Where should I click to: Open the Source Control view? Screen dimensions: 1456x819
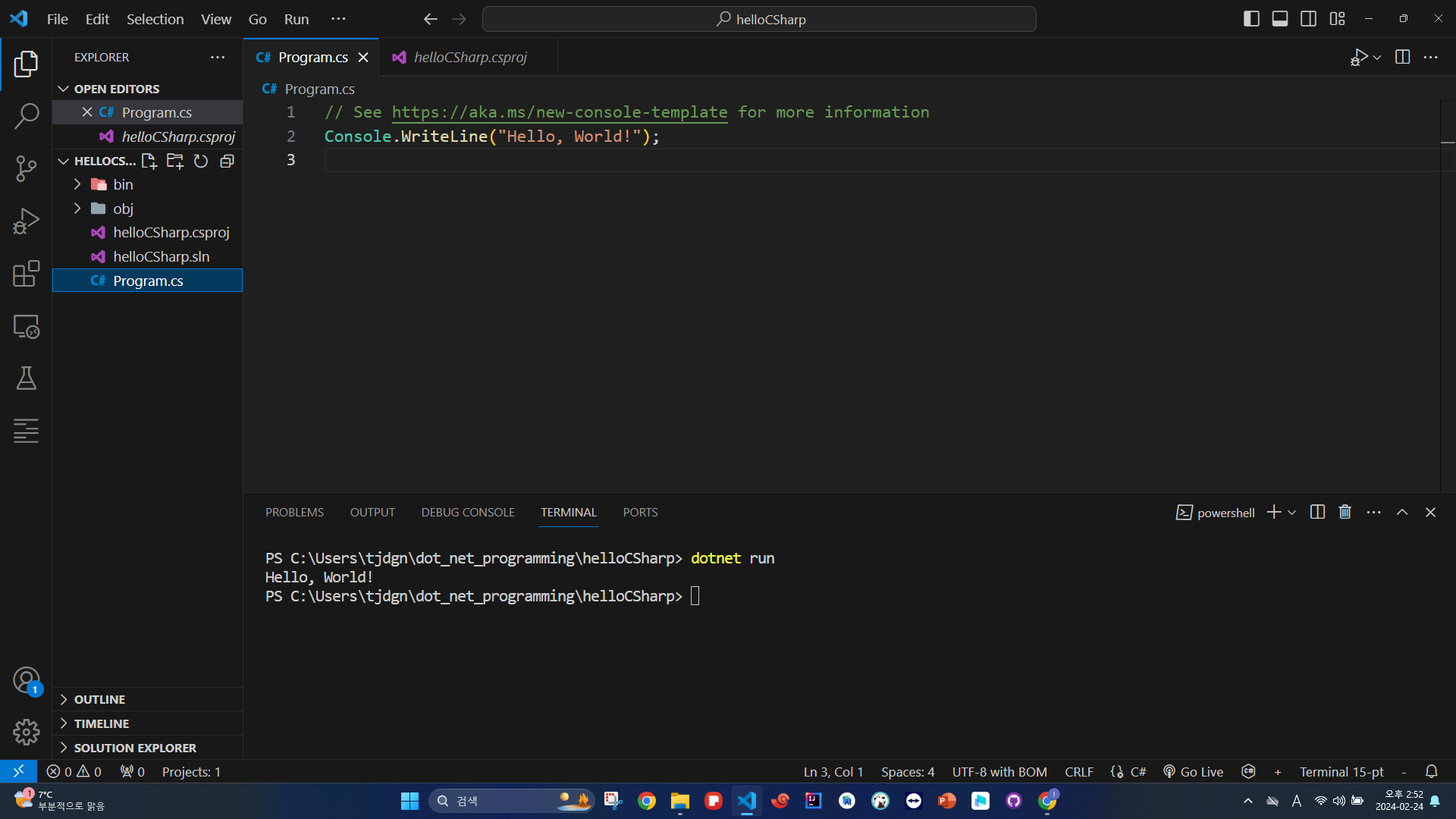click(26, 168)
